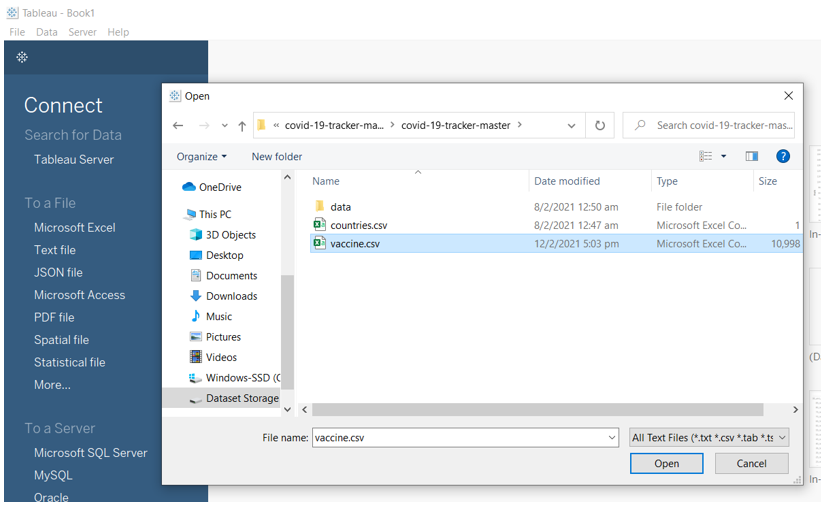The width and height of the screenshot is (830, 511).
Task: Click the Cancel button
Action: [x=751, y=464]
